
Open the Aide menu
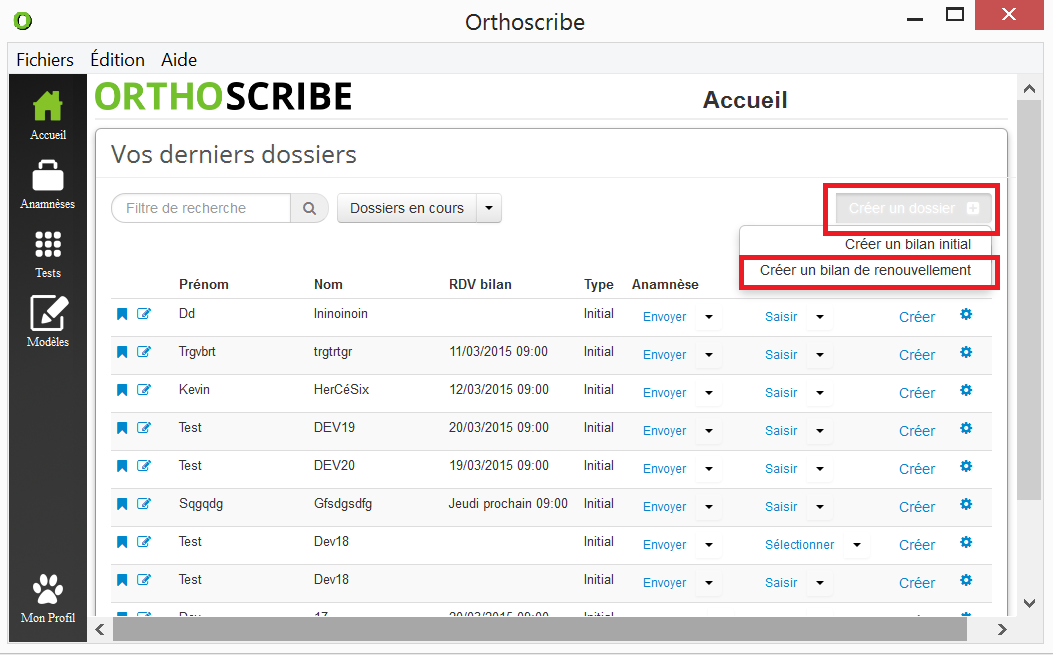pos(179,60)
